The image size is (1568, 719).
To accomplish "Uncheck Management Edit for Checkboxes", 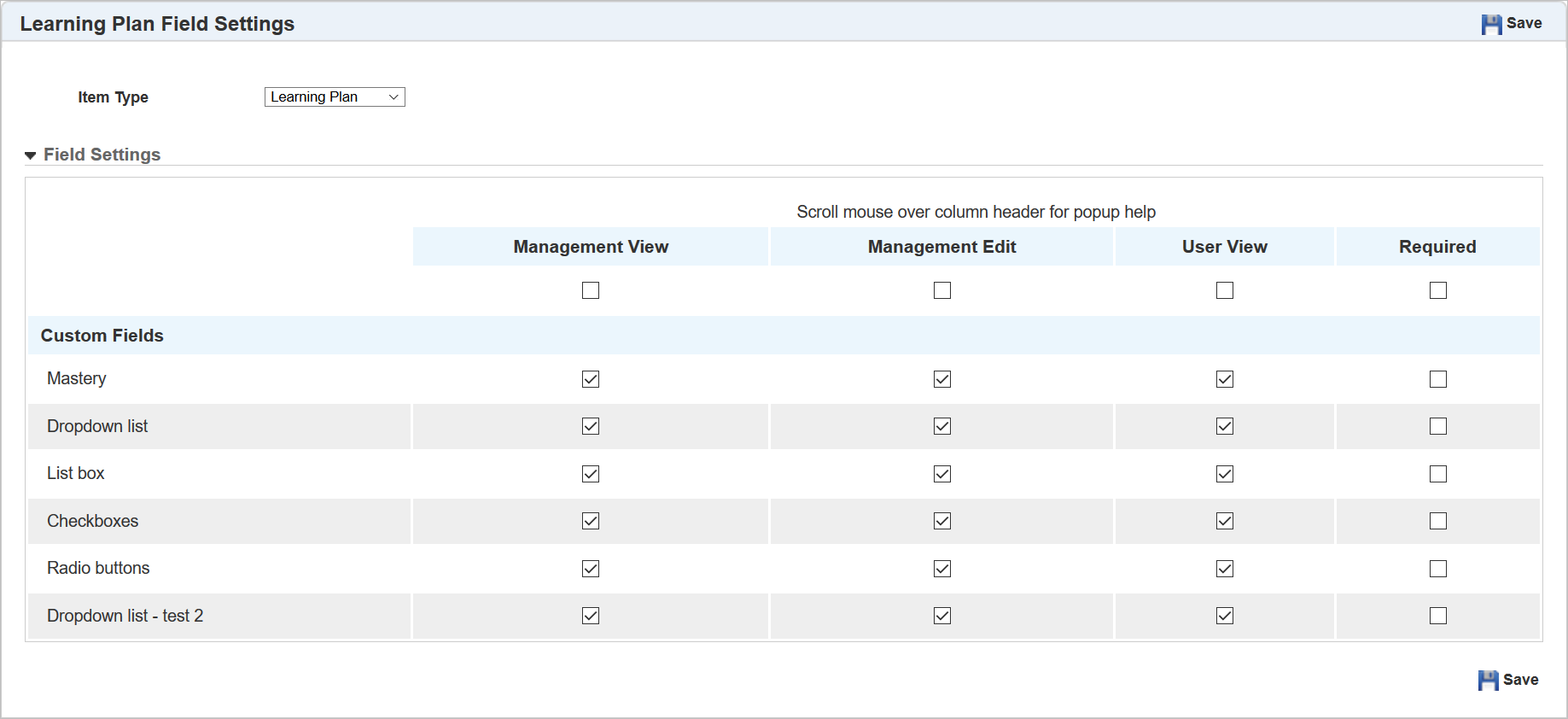I will point(942,521).
